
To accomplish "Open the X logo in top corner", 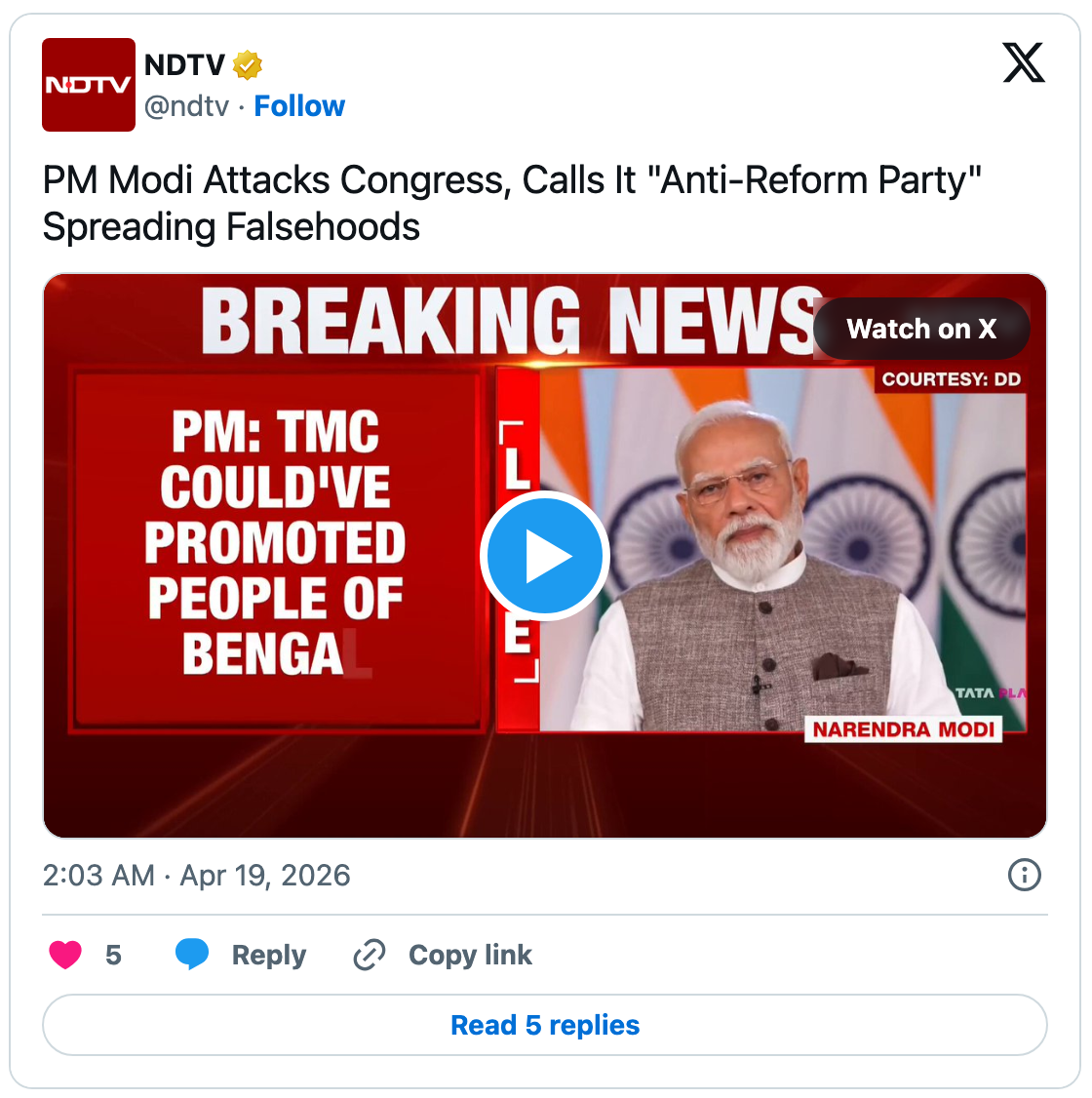I will [x=1023, y=63].
